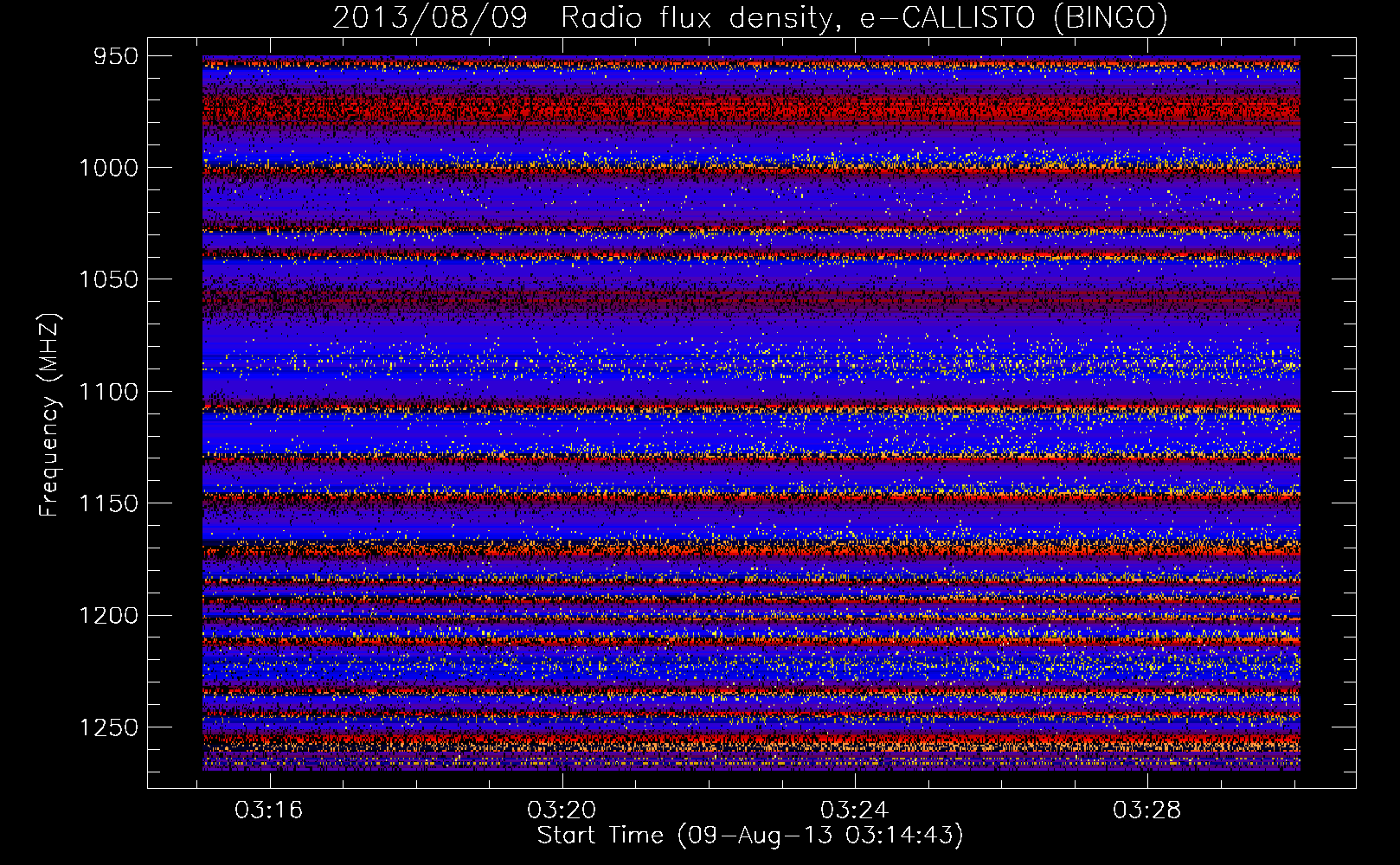The width and height of the screenshot is (1400, 865).
Task: Click the 950 frequency tick label
Action: click(116, 56)
